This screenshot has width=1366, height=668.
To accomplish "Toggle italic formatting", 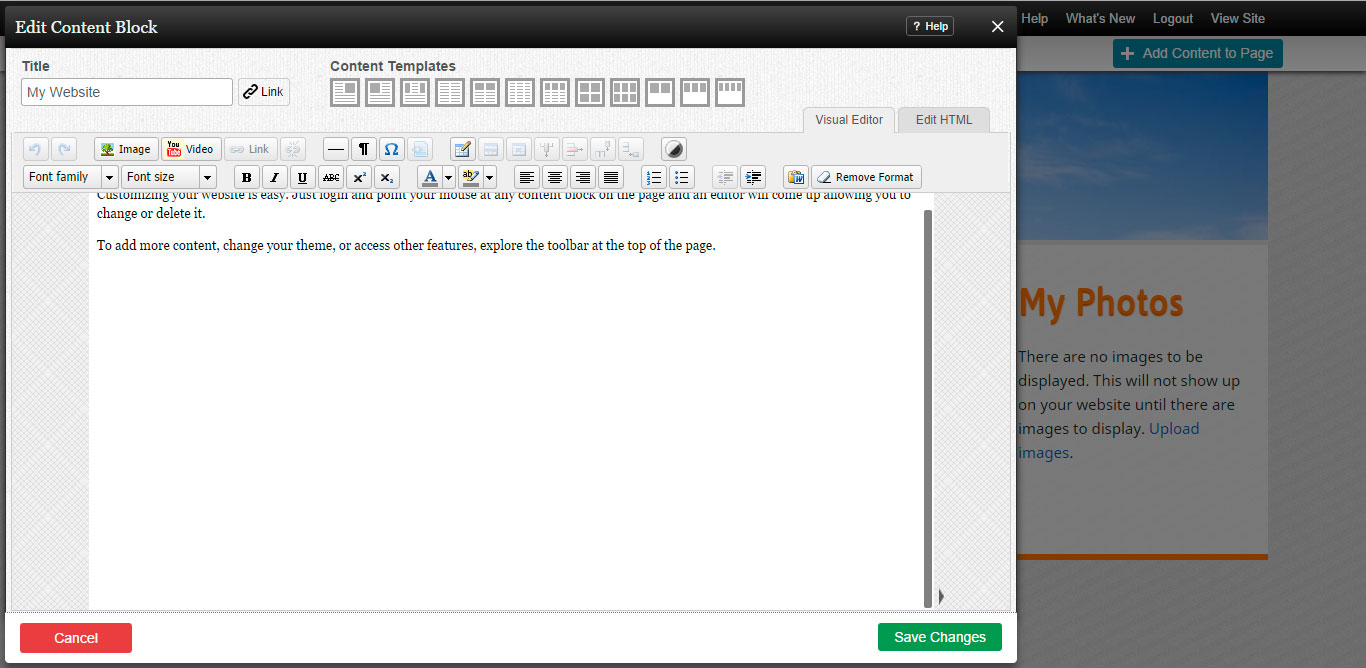I will coord(275,177).
